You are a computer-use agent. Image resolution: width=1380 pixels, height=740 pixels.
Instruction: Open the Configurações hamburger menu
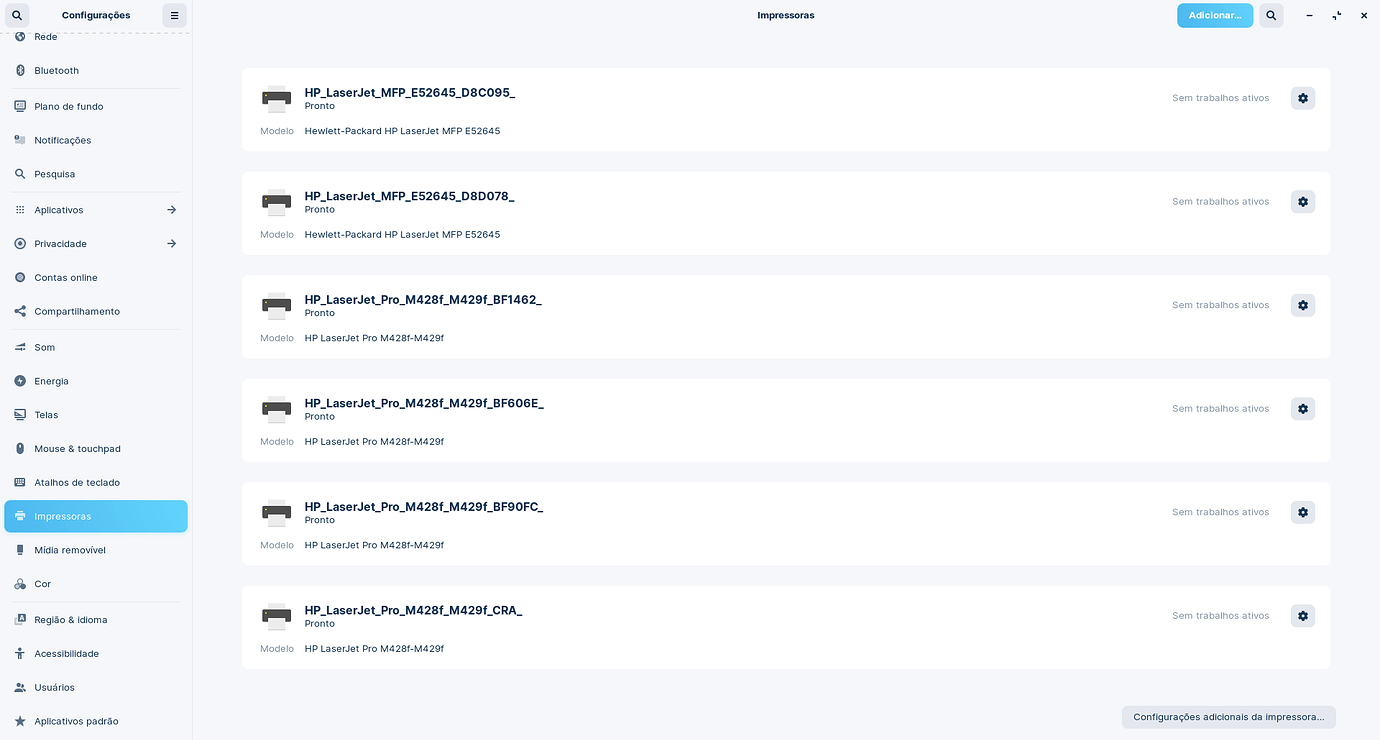(x=174, y=16)
